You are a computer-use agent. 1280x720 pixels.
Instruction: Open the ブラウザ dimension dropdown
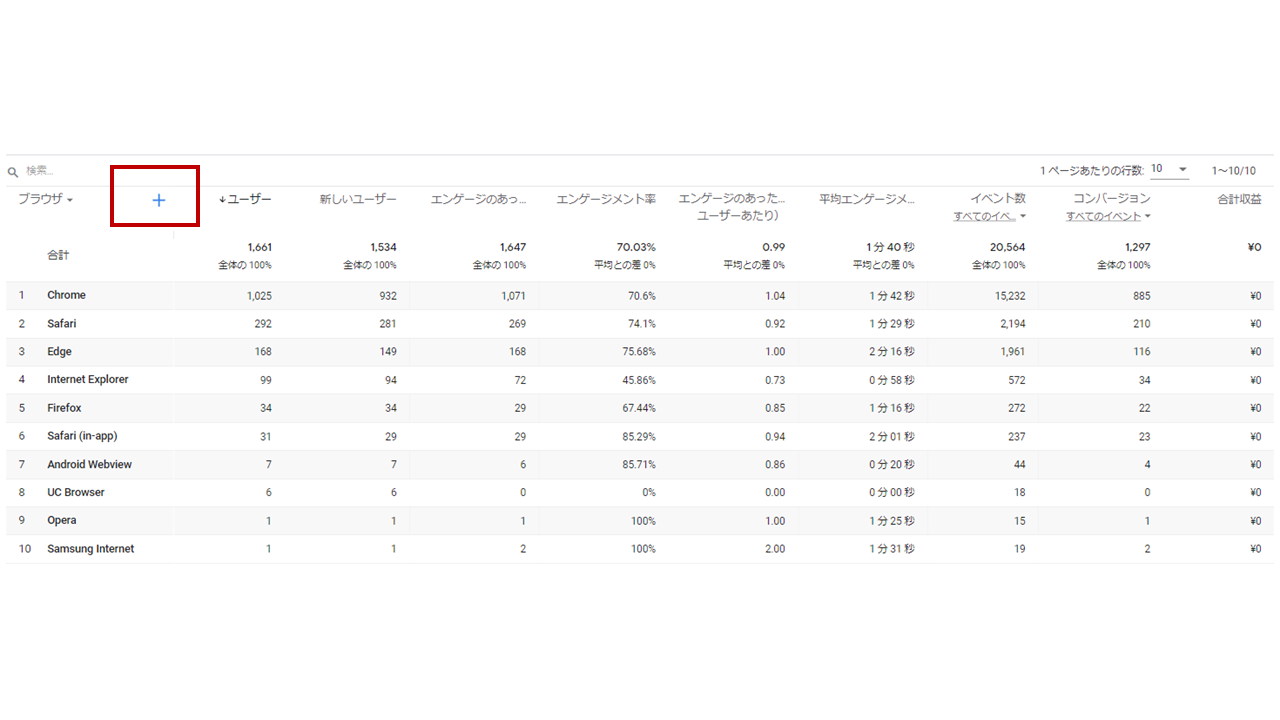[x=46, y=200]
